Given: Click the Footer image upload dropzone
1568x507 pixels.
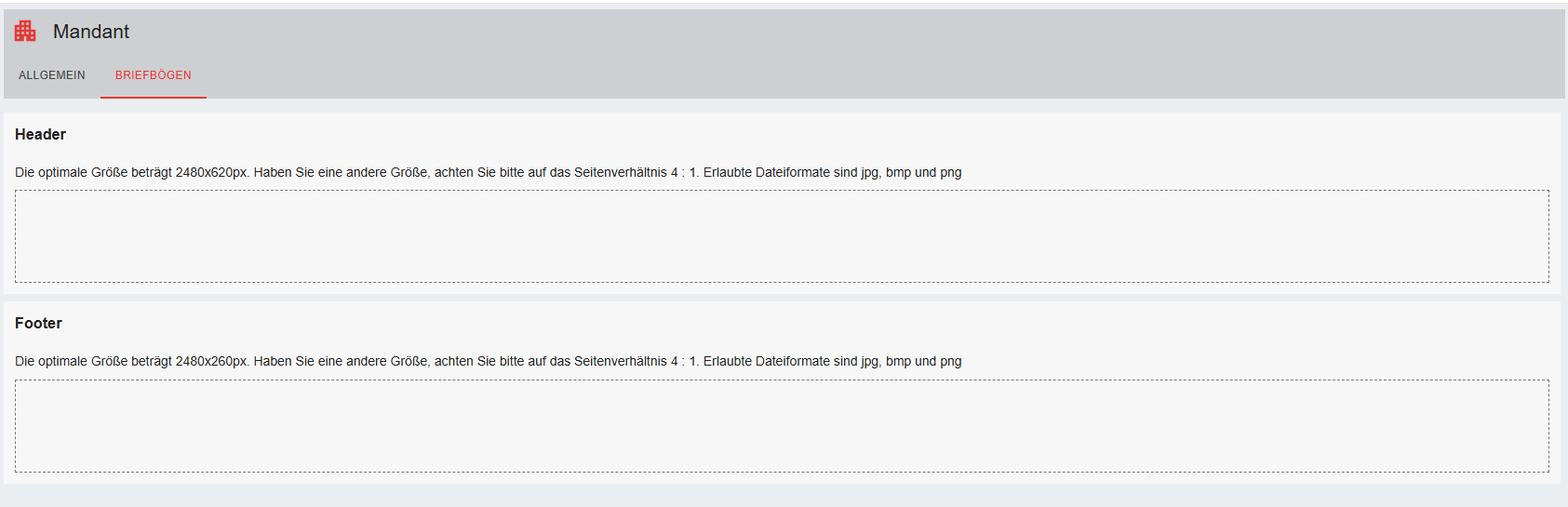Looking at the screenshot, I should coord(782,426).
